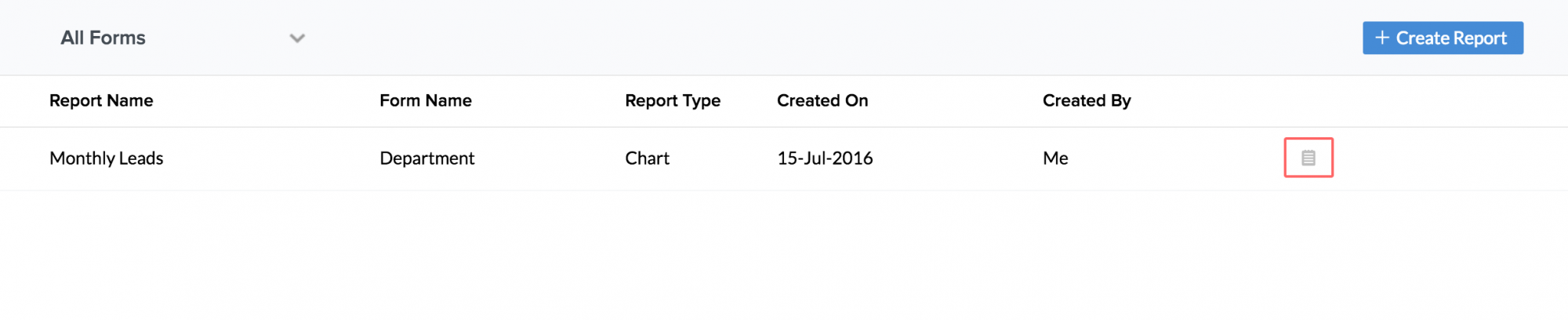The width and height of the screenshot is (1568, 320).
Task: Click the Form Name column header
Action: (x=426, y=100)
